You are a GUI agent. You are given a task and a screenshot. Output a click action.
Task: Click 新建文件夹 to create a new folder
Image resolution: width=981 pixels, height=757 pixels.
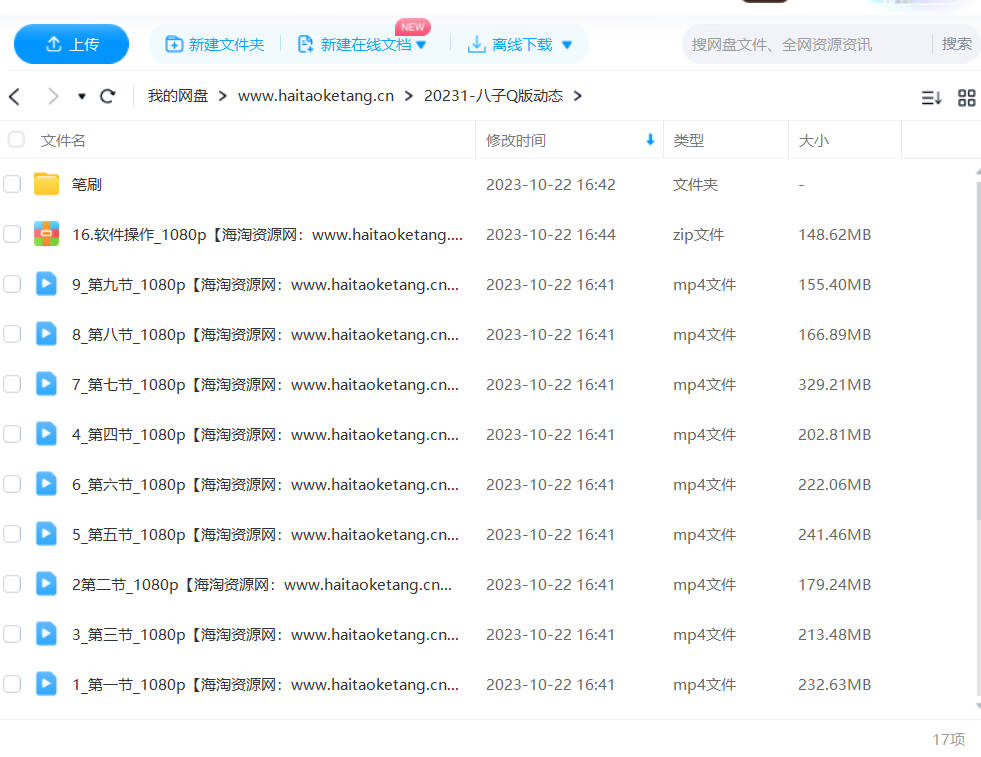[x=215, y=44]
